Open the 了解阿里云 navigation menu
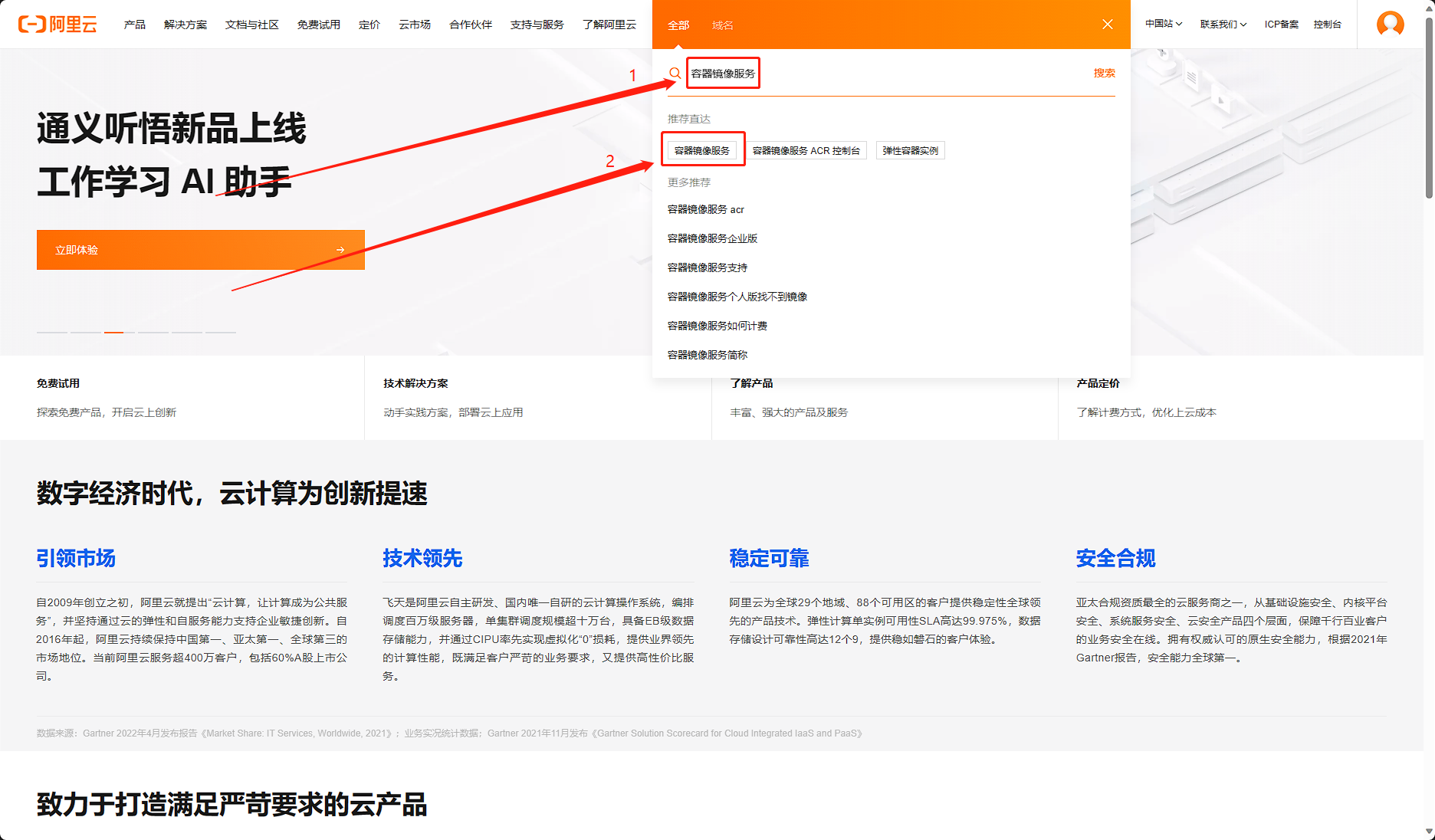Image resolution: width=1435 pixels, height=840 pixels. pos(609,25)
